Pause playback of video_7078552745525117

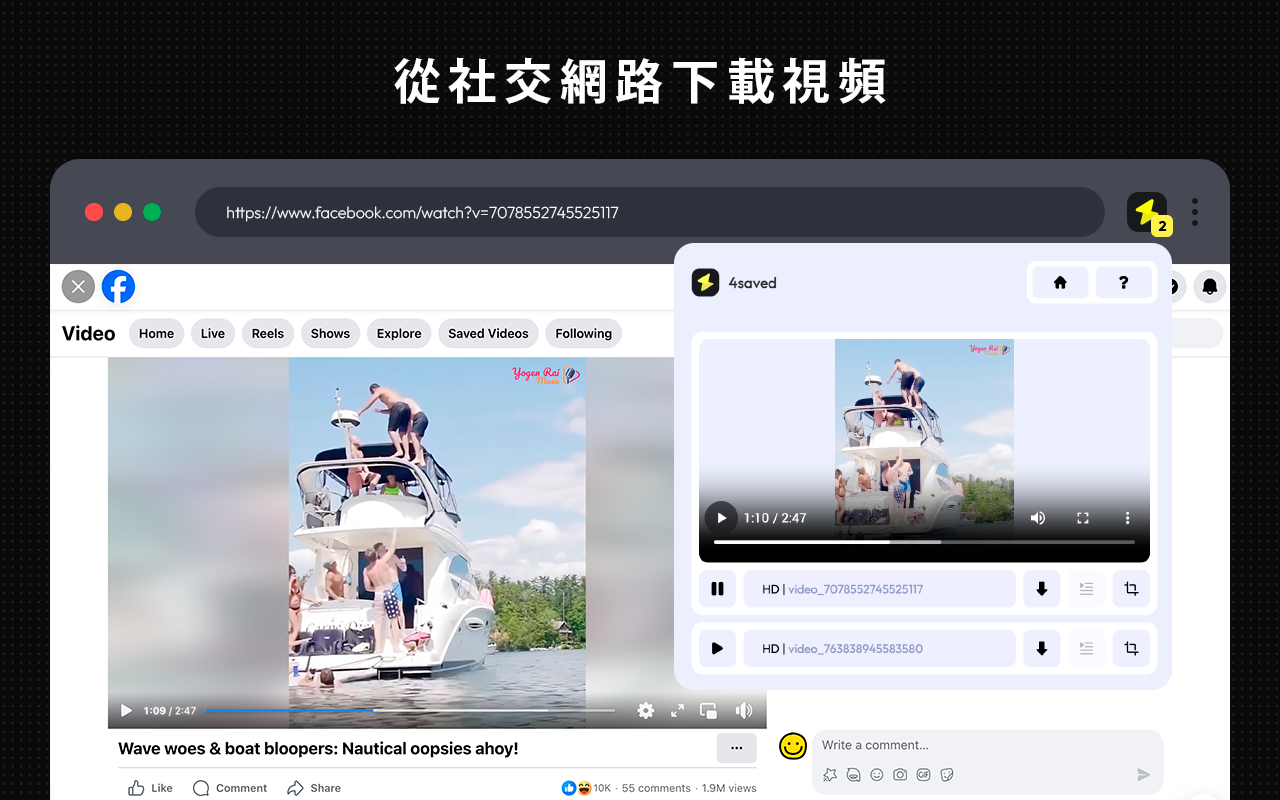click(x=717, y=589)
